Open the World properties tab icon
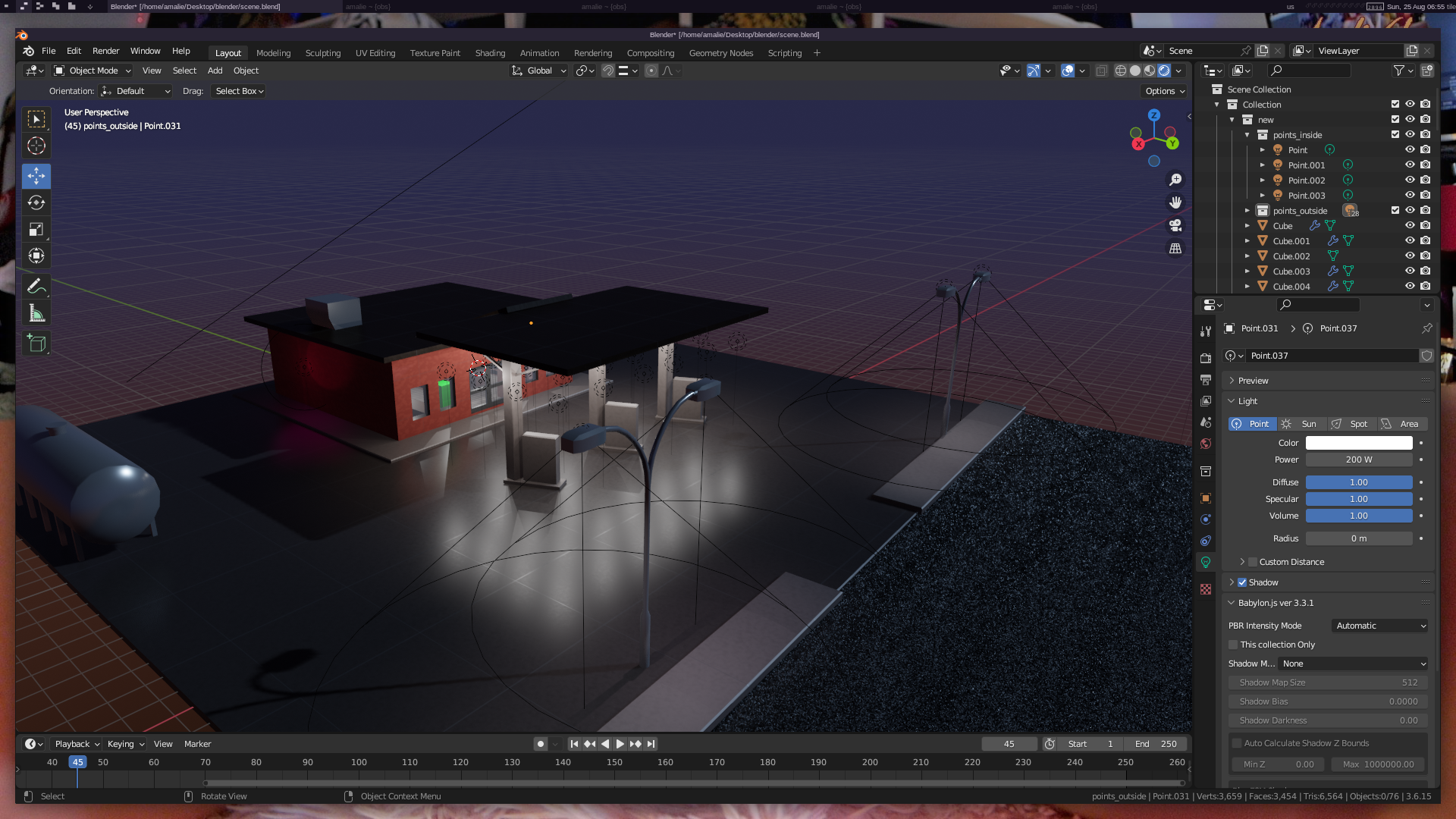Viewport: 1456px width, 819px height. (1206, 444)
